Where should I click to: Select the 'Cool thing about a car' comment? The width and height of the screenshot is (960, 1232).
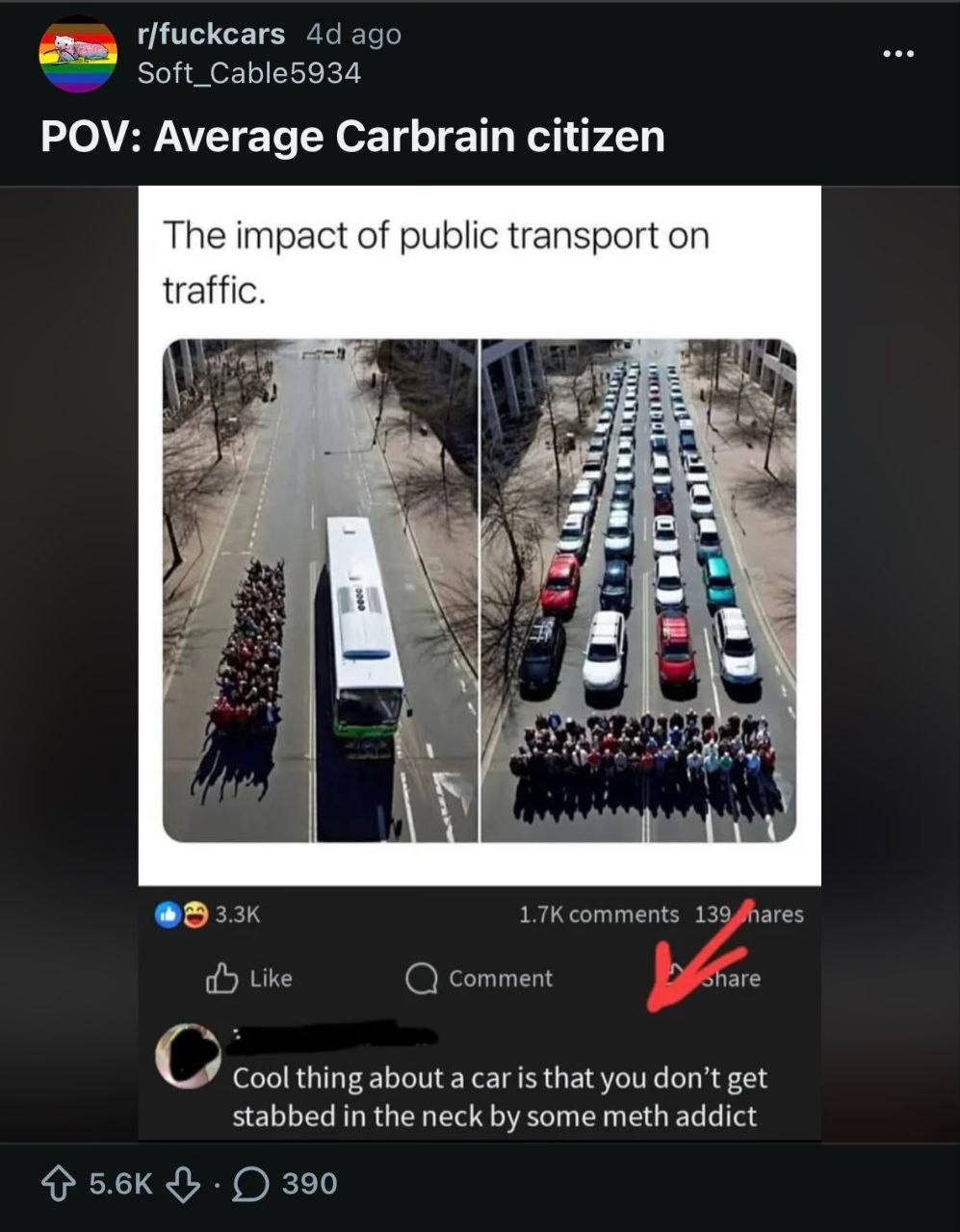[500, 1096]
